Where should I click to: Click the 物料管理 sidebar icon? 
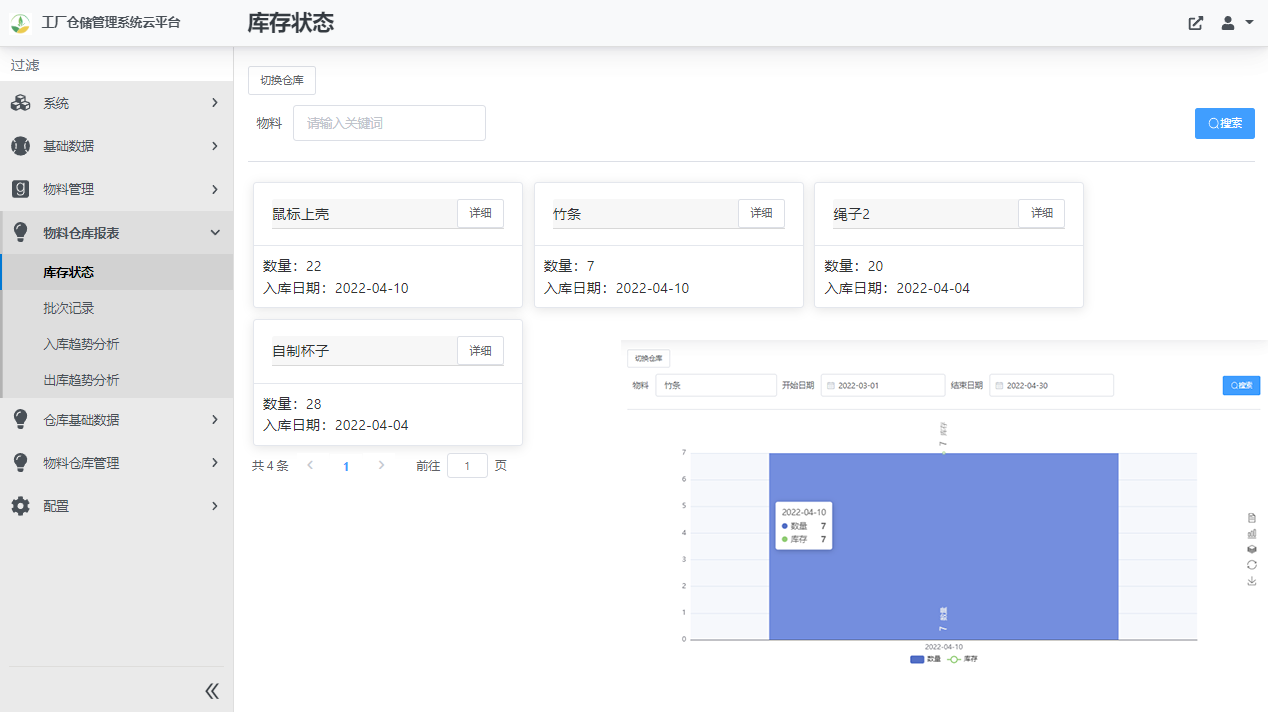tap(18, 189)
